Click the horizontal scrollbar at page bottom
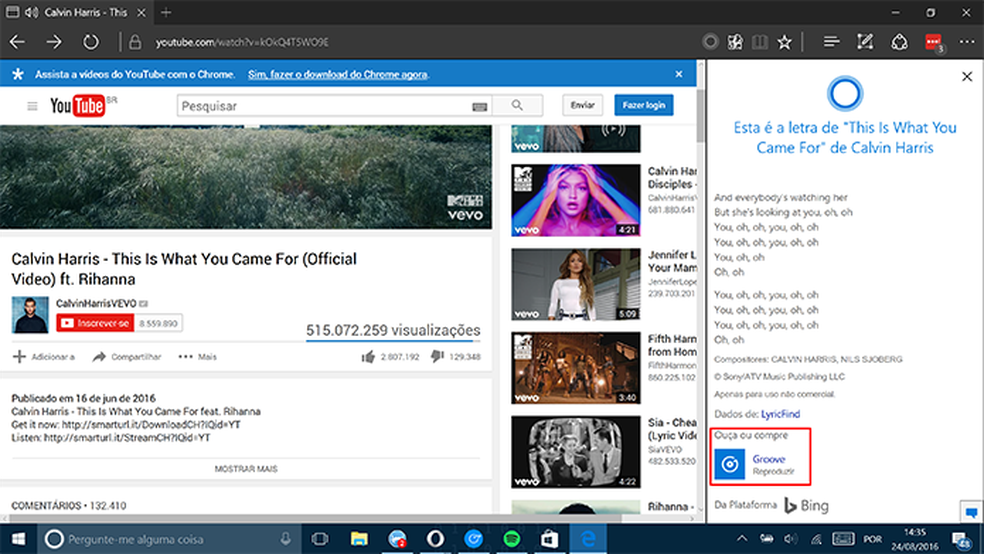This screenshot has height=554, width=984. tap(313, 519)
